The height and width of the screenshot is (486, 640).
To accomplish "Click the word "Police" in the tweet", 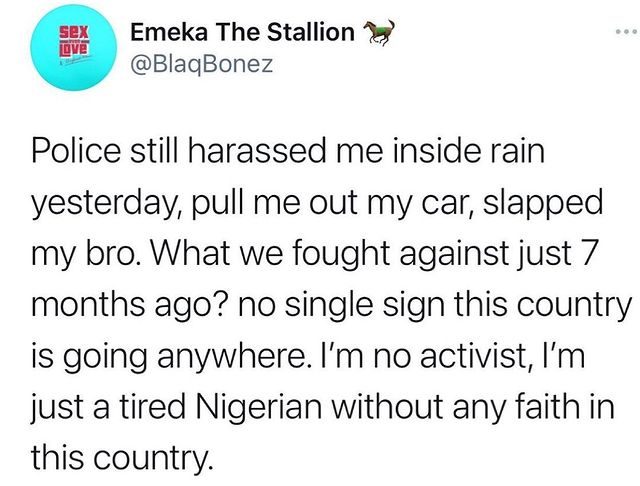I will point(74,150).
